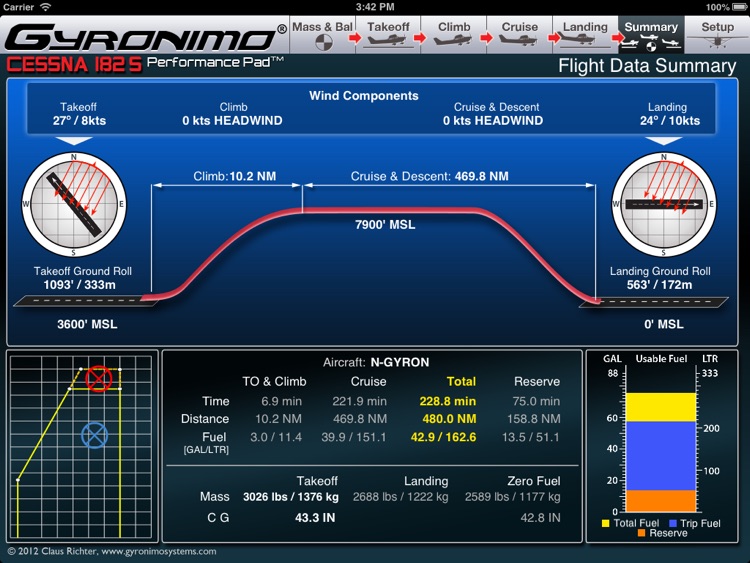Viewport: 750px width, 563px height.
Task: Click the CESSNA 182 S label
Action: click(x=74, y=65)
